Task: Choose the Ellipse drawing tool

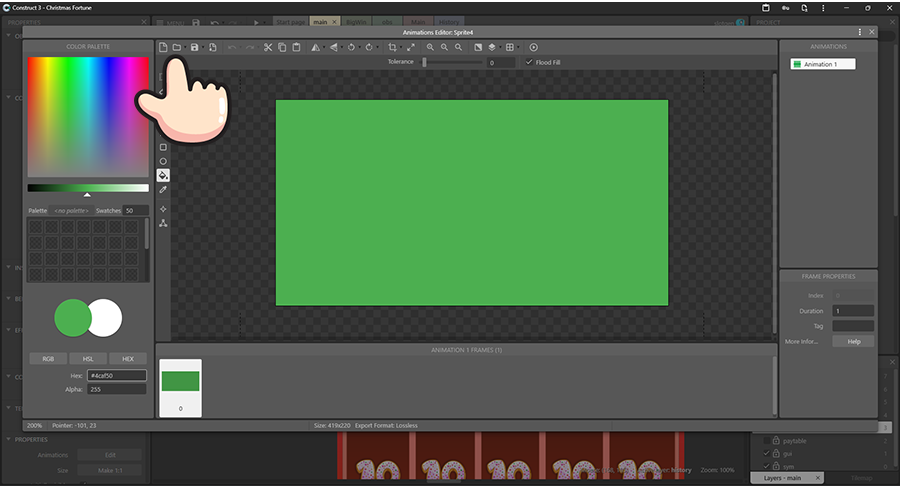Action: click(x=163, y=161)
